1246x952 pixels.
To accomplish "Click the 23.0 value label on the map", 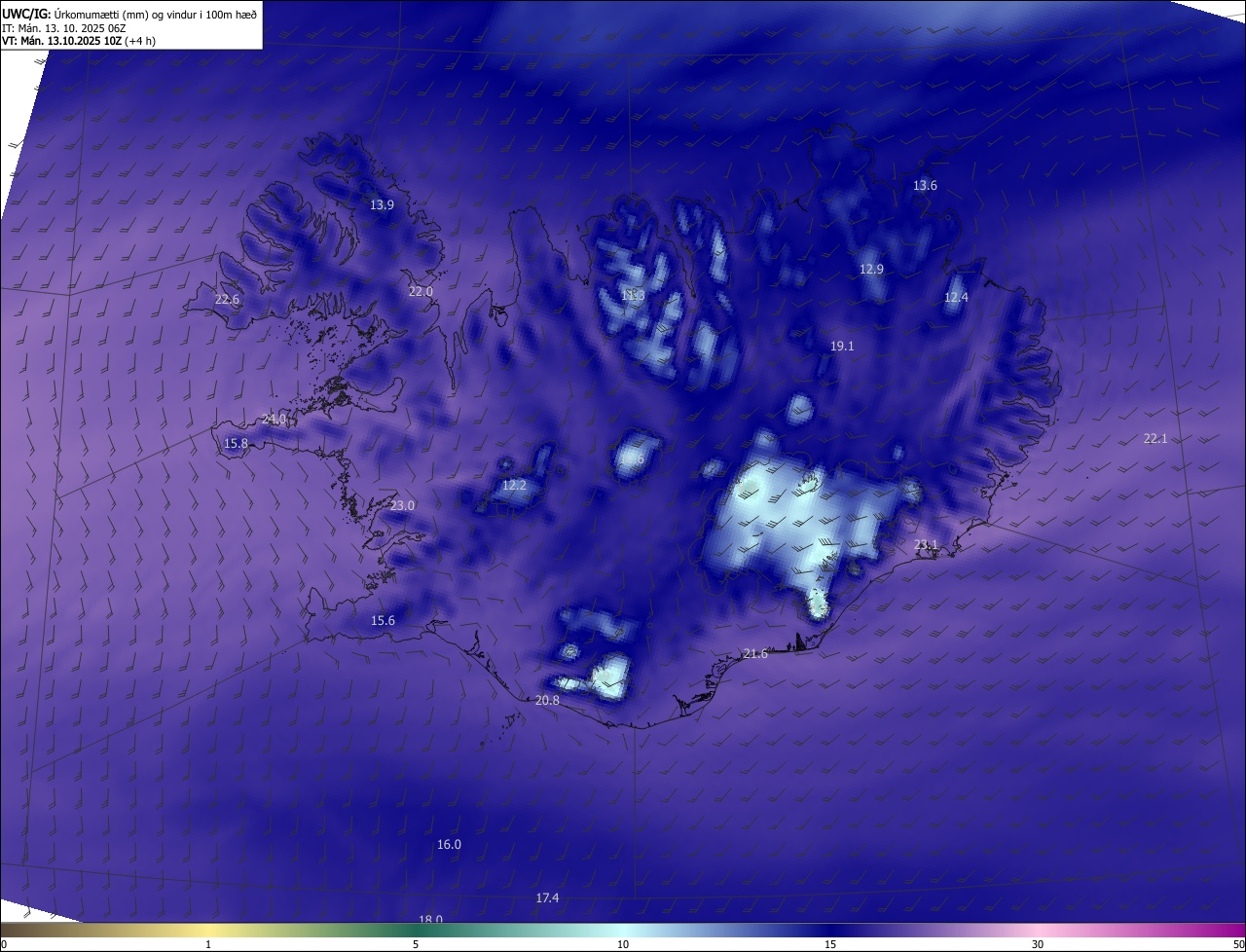I will (x=402, y=506).
